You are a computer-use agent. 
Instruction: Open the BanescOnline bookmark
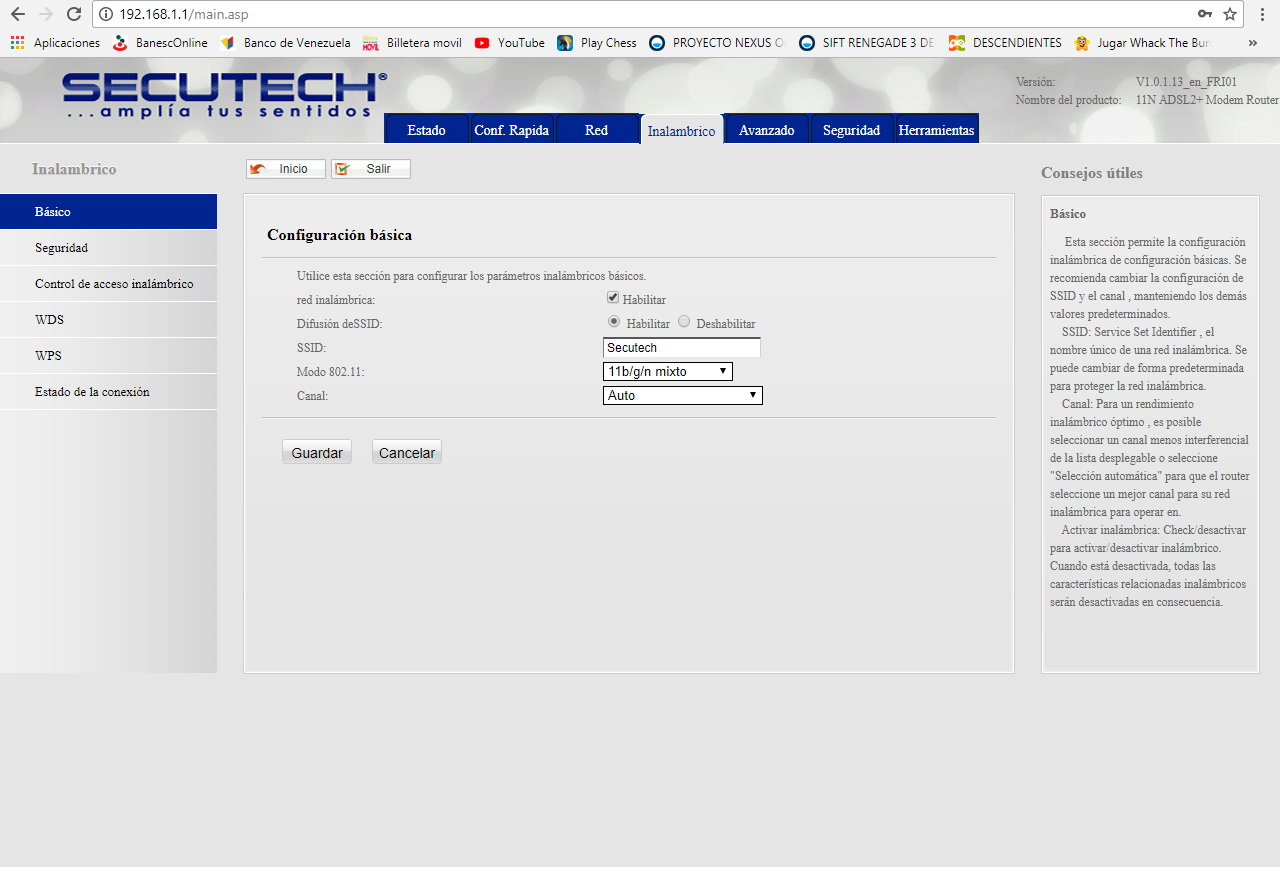pyautogui.click(x=171, y=43)
